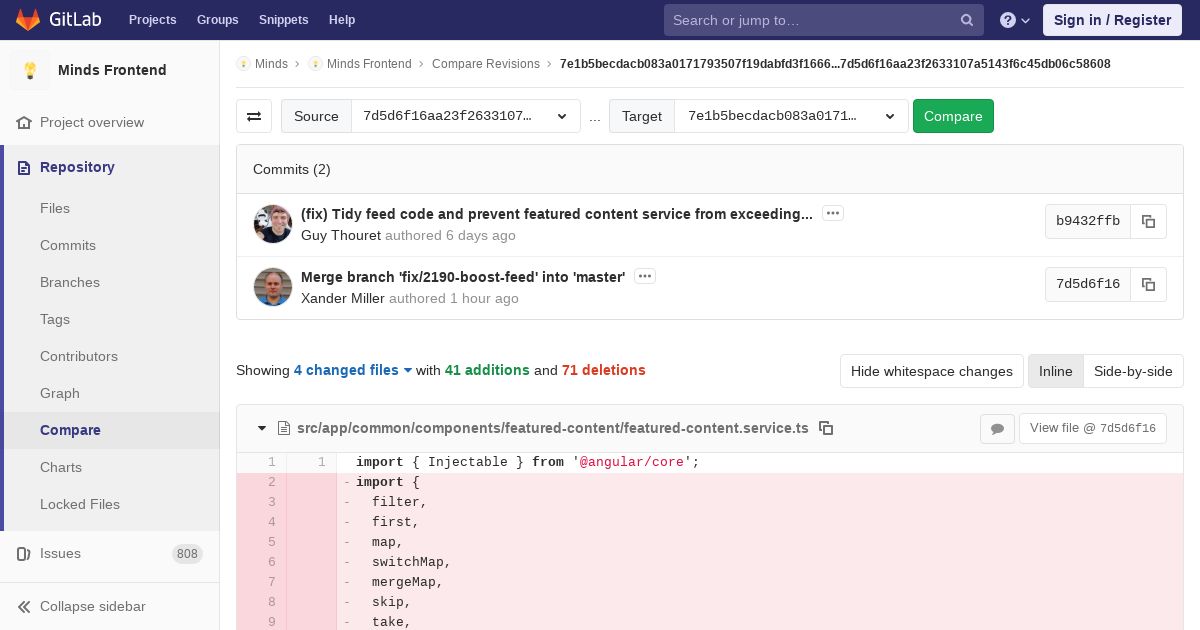Screen dimensions: 1200x630
Task: Collapse the featured-content.service.ts diff
Action: [x=262, y=428]
